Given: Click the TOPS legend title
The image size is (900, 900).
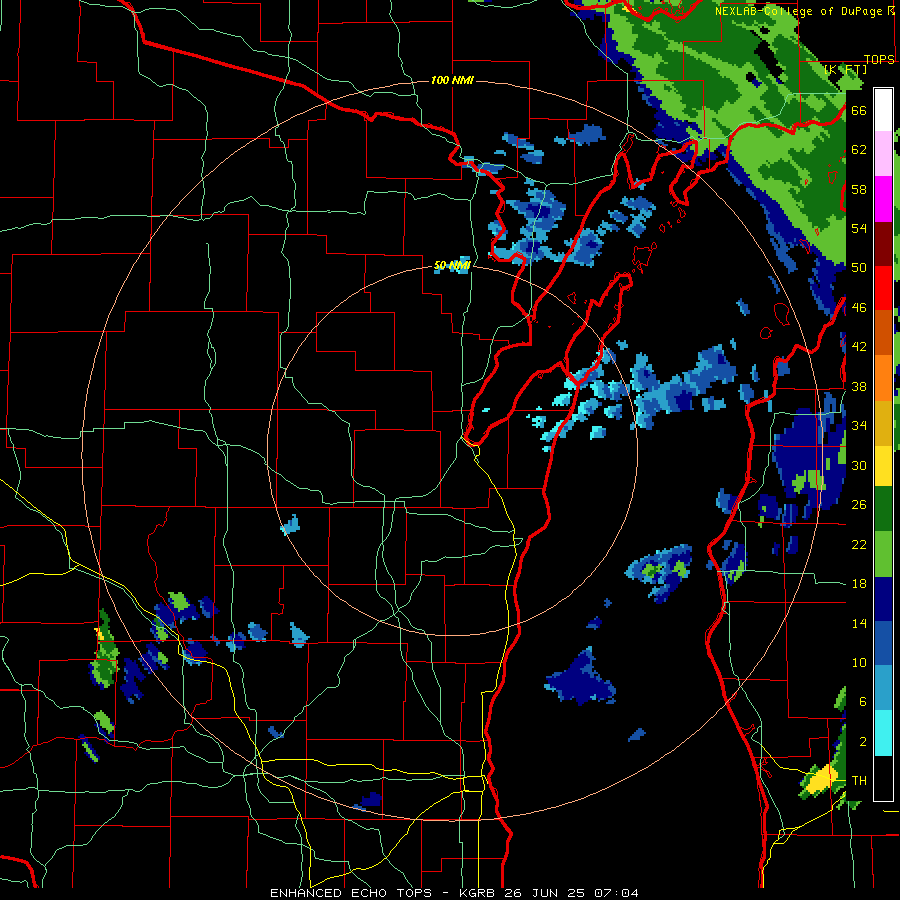Looking at the screenshot, I should click(879, 59).
